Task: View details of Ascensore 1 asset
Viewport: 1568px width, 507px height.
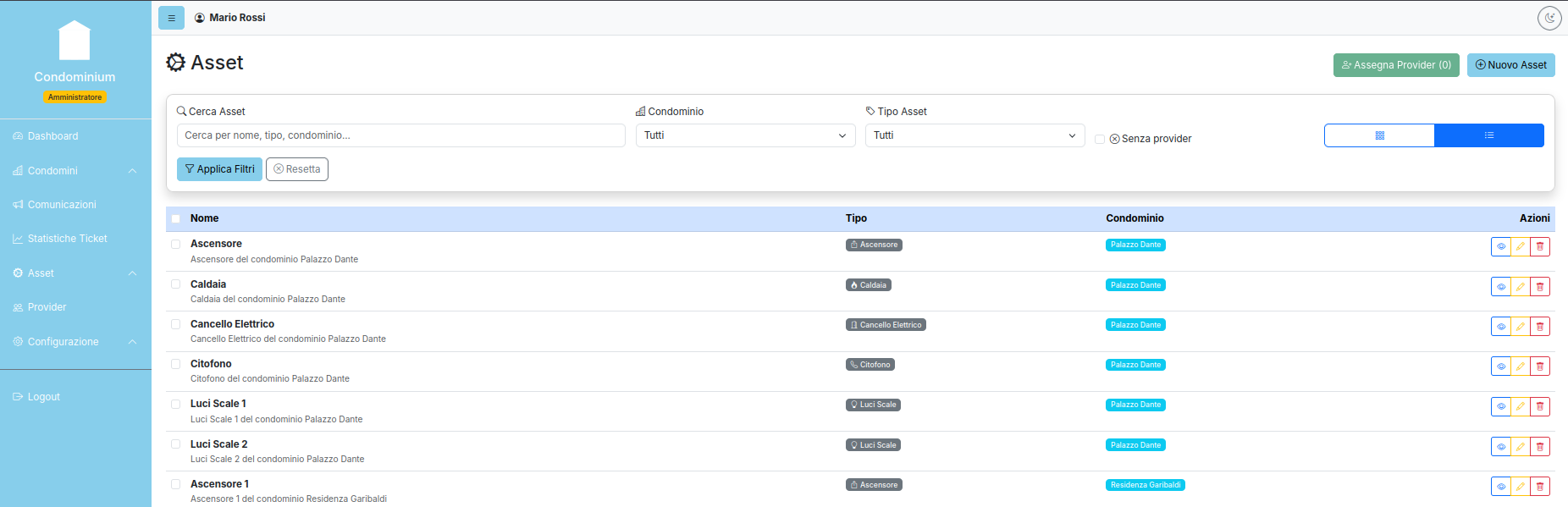Action: click(1500, 487)
